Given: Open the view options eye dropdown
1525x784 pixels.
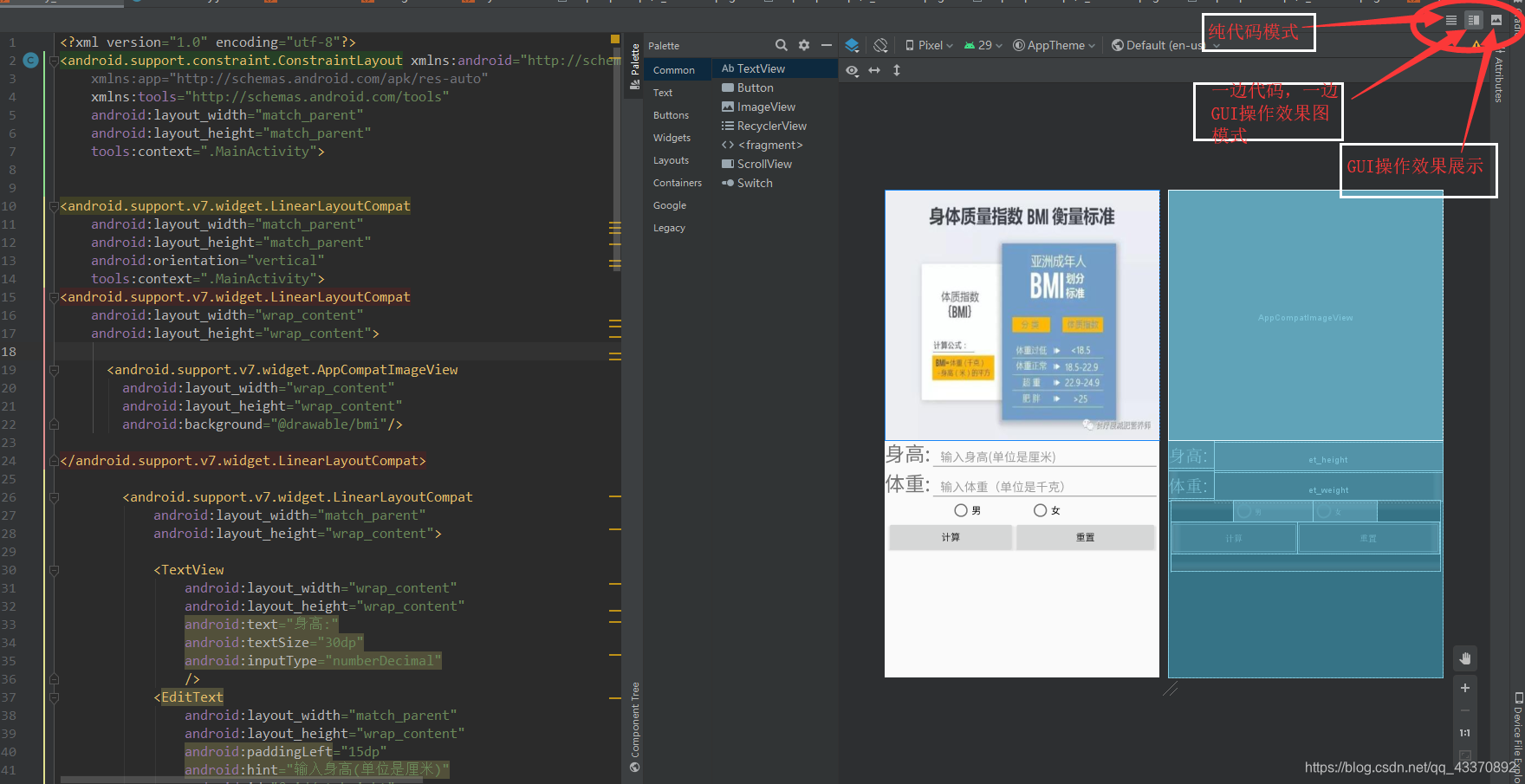Looking at the screenshot, I should click(x=853, y=70).
